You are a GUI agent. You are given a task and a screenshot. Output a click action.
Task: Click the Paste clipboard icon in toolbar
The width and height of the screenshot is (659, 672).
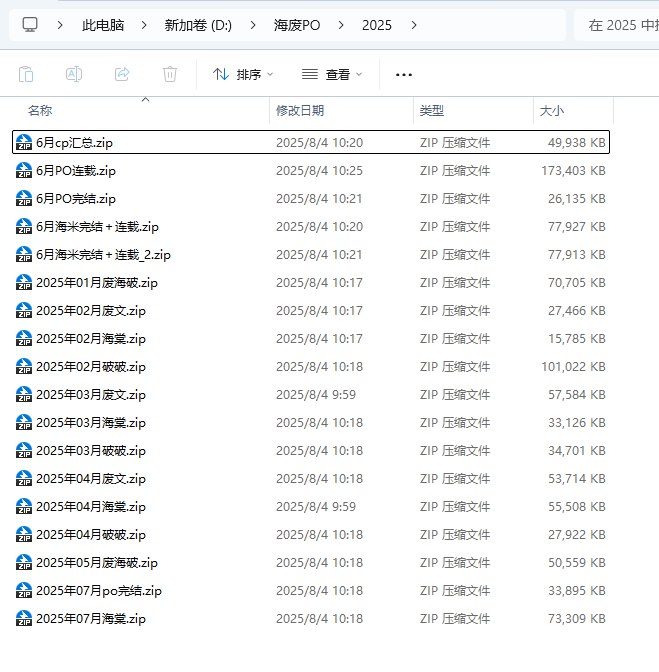(26, 74)
